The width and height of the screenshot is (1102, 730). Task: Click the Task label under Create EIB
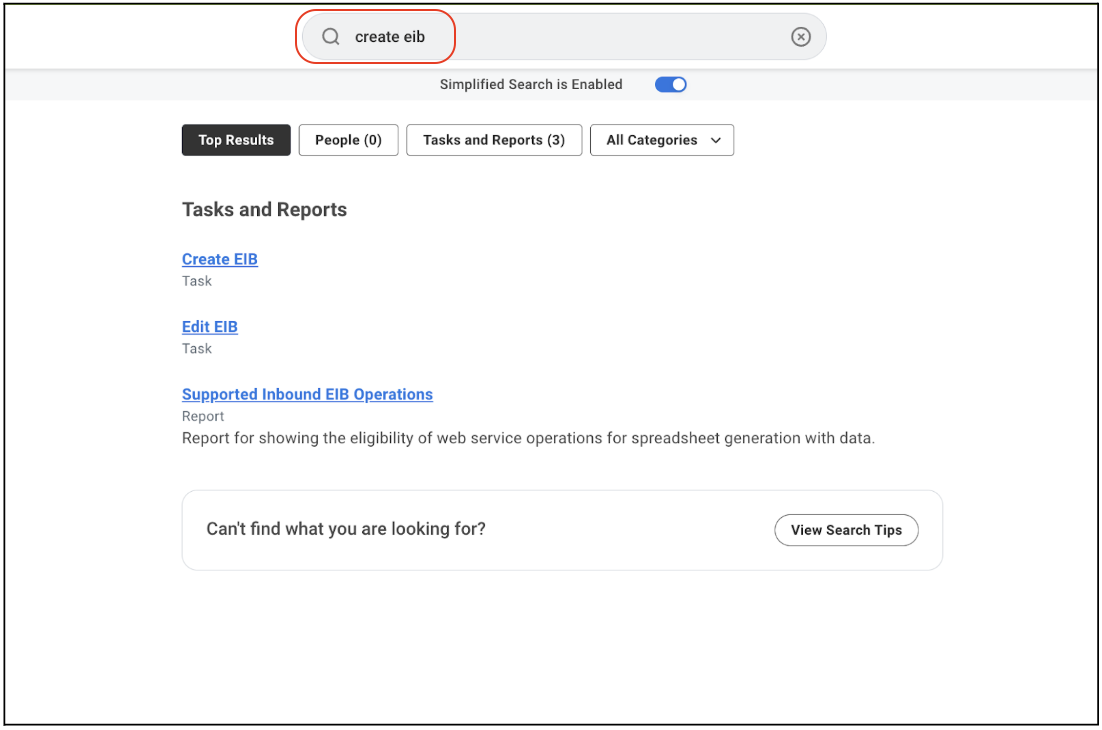pos(197,281)
